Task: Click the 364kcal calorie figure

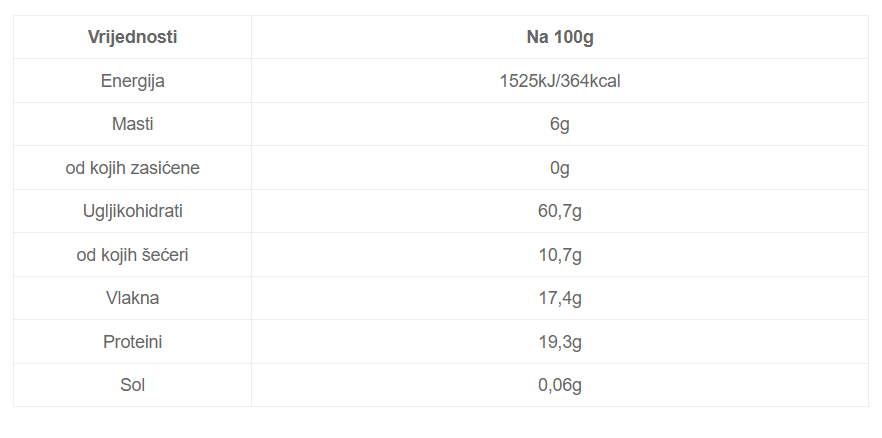Action: click(x=591, y=81)
